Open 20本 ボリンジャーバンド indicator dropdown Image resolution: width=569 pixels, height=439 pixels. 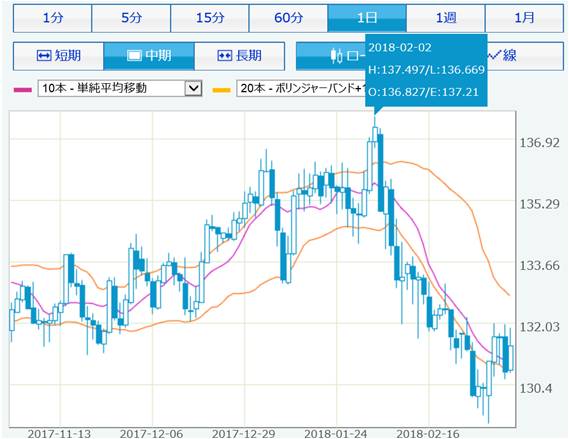point(301,88)
